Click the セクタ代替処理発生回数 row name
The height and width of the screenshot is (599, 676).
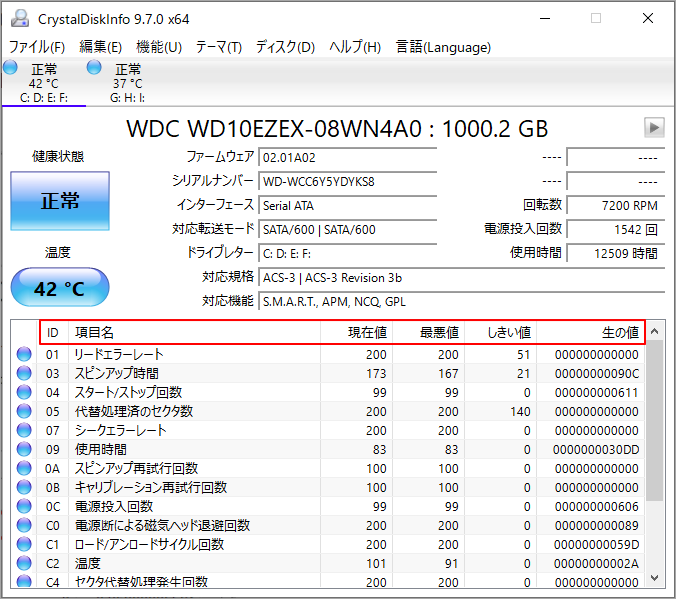pos(141,581)
